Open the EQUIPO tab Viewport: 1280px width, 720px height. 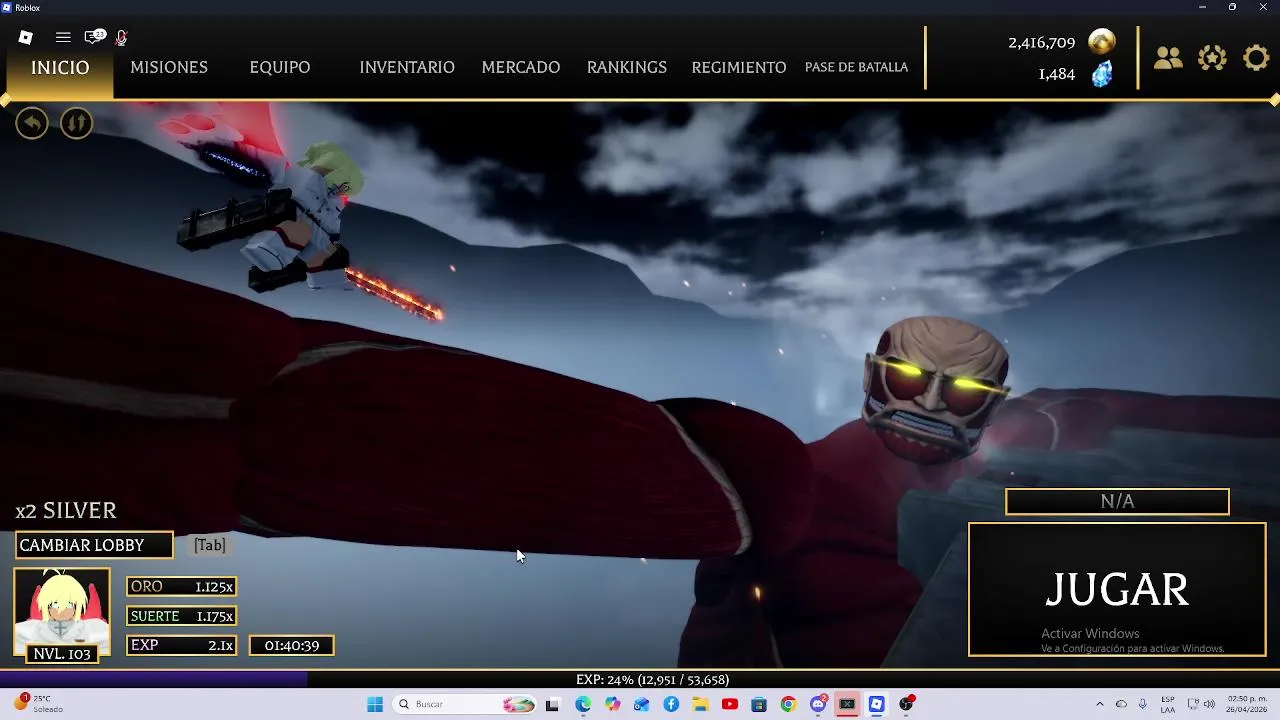coord(280,67)
